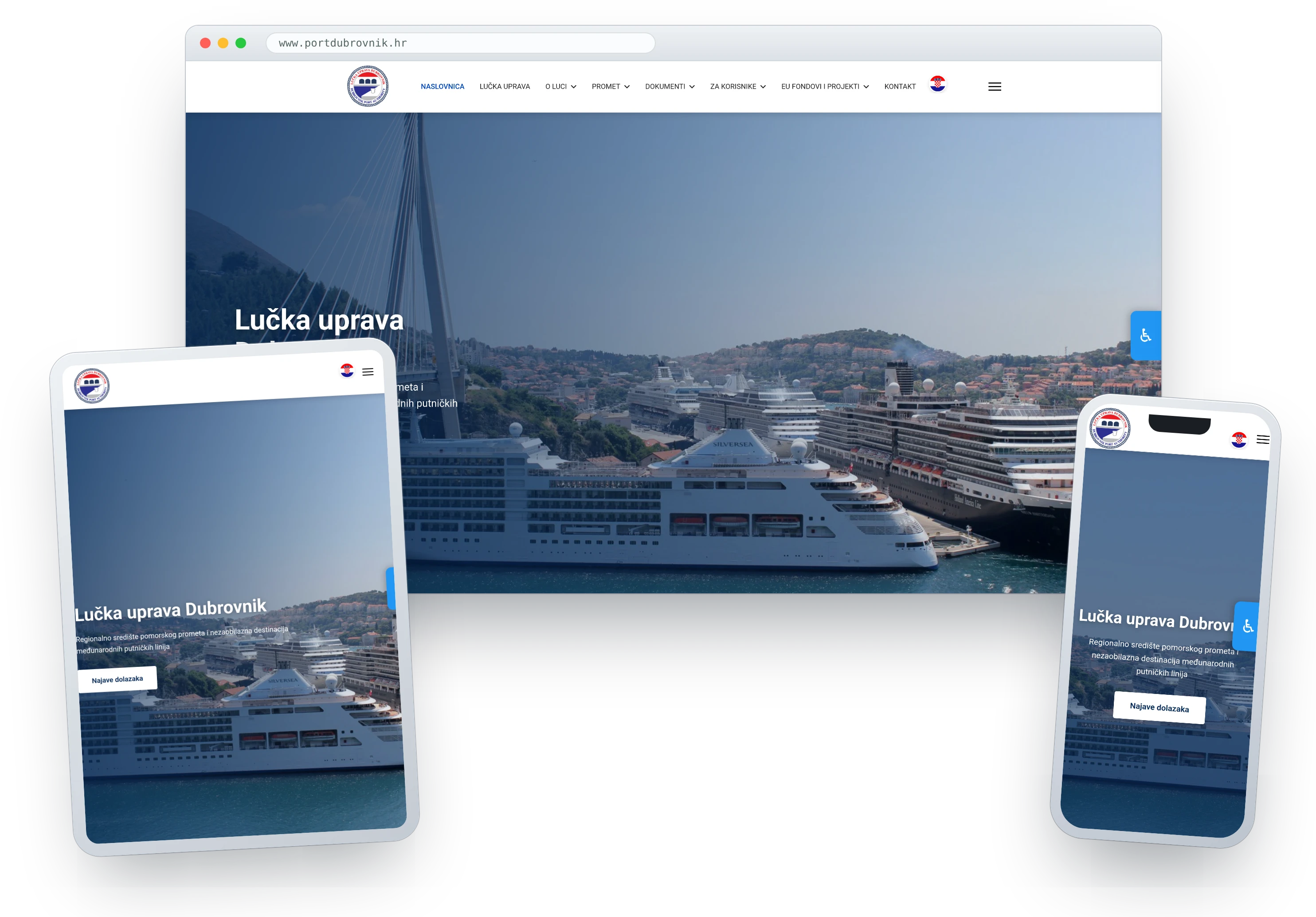The height and width of the screenshot is (917, 1316).
Task: Click the Lučka uprava Dubrovnik heading on phone
Action: (1155, 620)
